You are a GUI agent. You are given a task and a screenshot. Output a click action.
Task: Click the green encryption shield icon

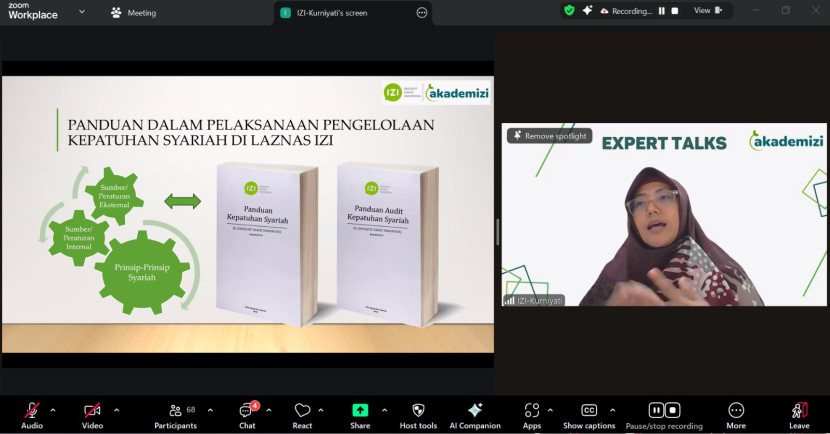(x=569, y=11)
